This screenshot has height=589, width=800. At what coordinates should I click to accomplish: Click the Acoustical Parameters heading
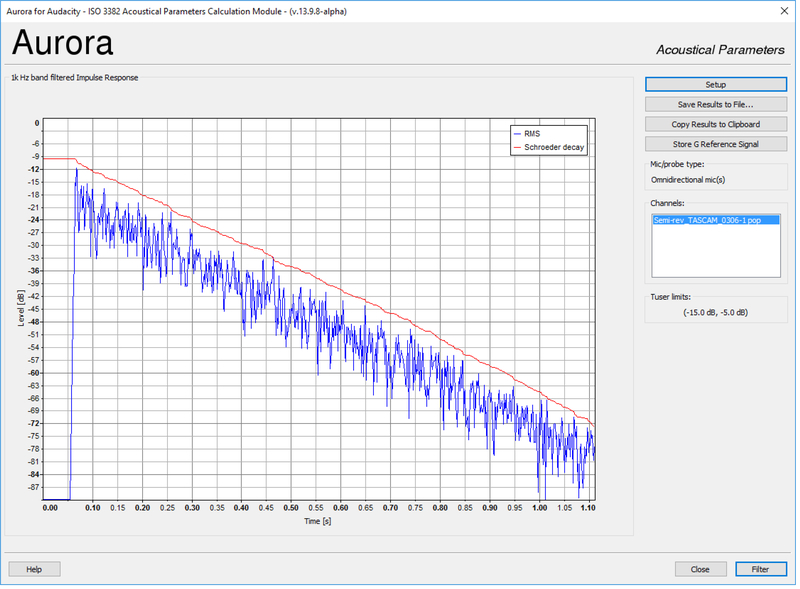coord(720,50)
